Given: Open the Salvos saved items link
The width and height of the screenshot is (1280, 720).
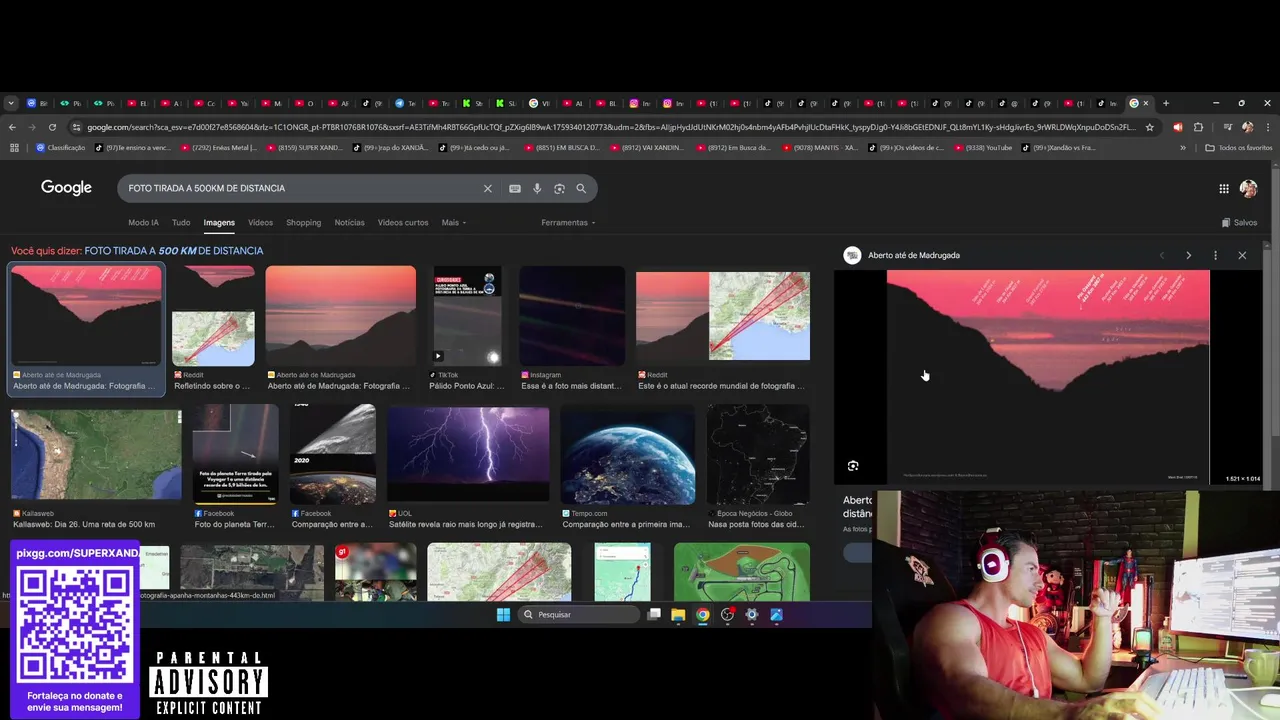Looking at the screenshot, I should click(1240, 222).
